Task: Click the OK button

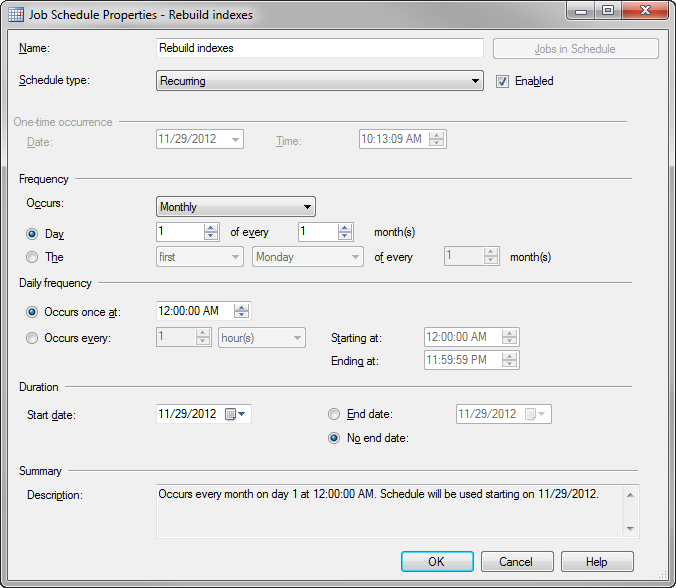Action: [x=437, y=561]
